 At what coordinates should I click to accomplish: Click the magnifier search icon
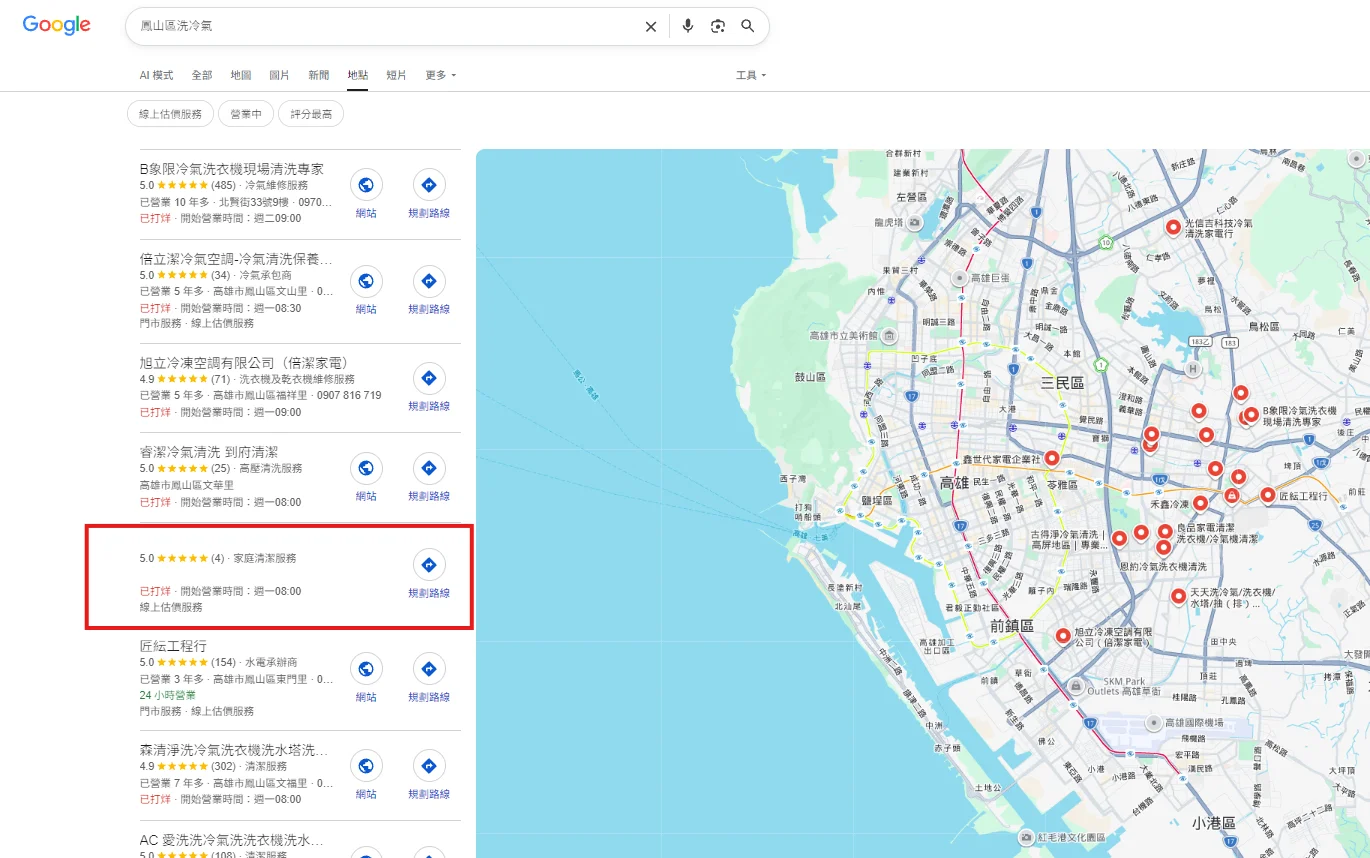[748, 26]
